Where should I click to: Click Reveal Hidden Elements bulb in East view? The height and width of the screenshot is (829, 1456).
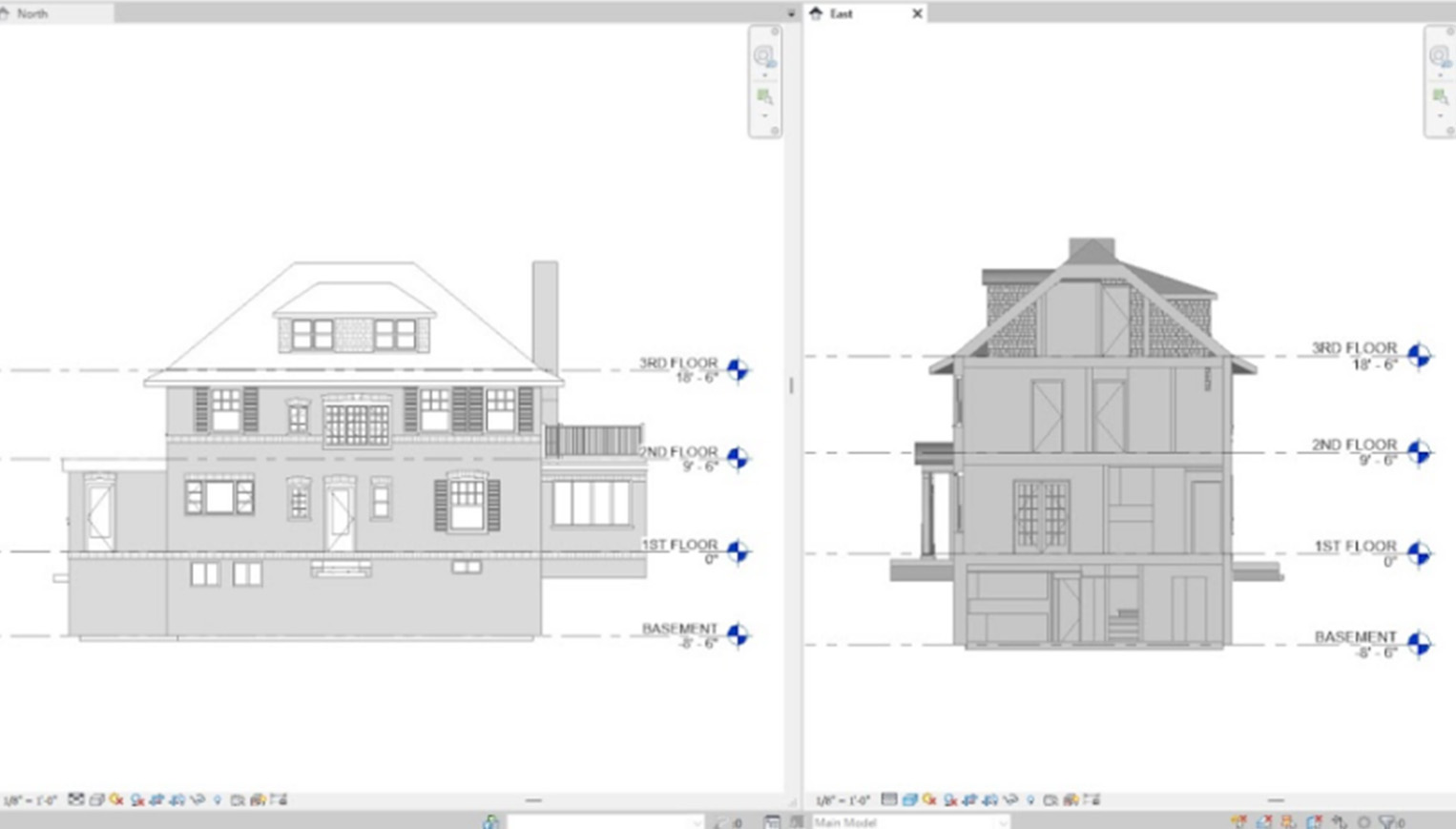1030,799
